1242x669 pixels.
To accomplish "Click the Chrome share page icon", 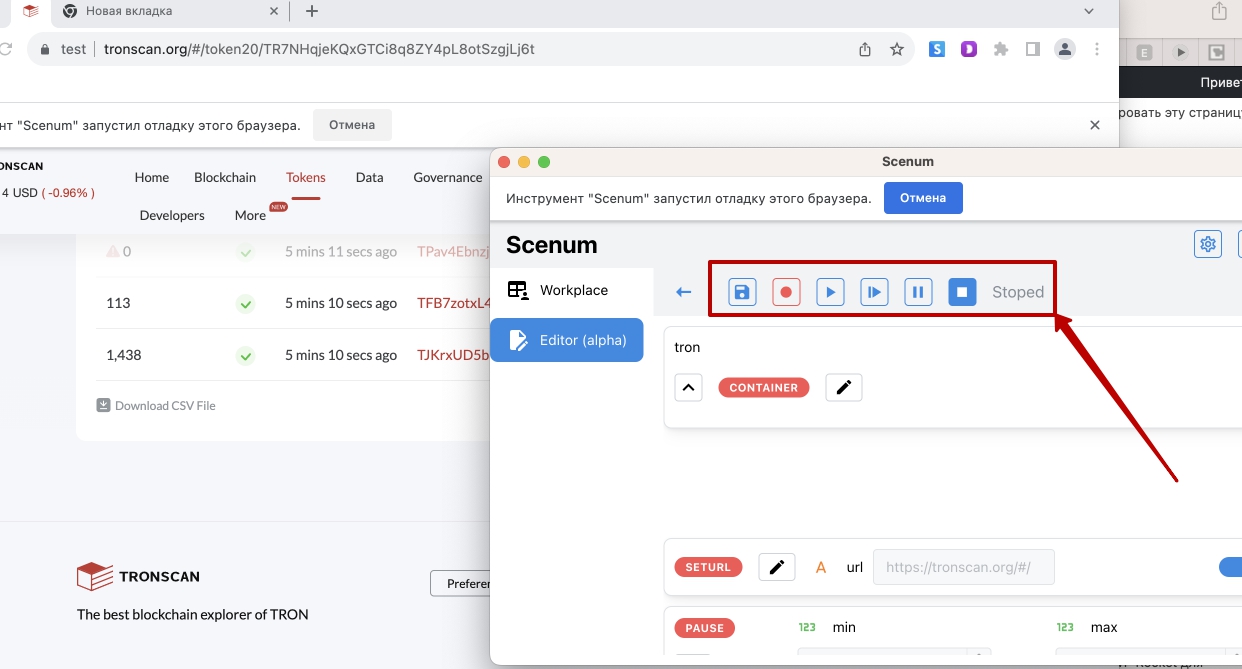I will 865,49.
